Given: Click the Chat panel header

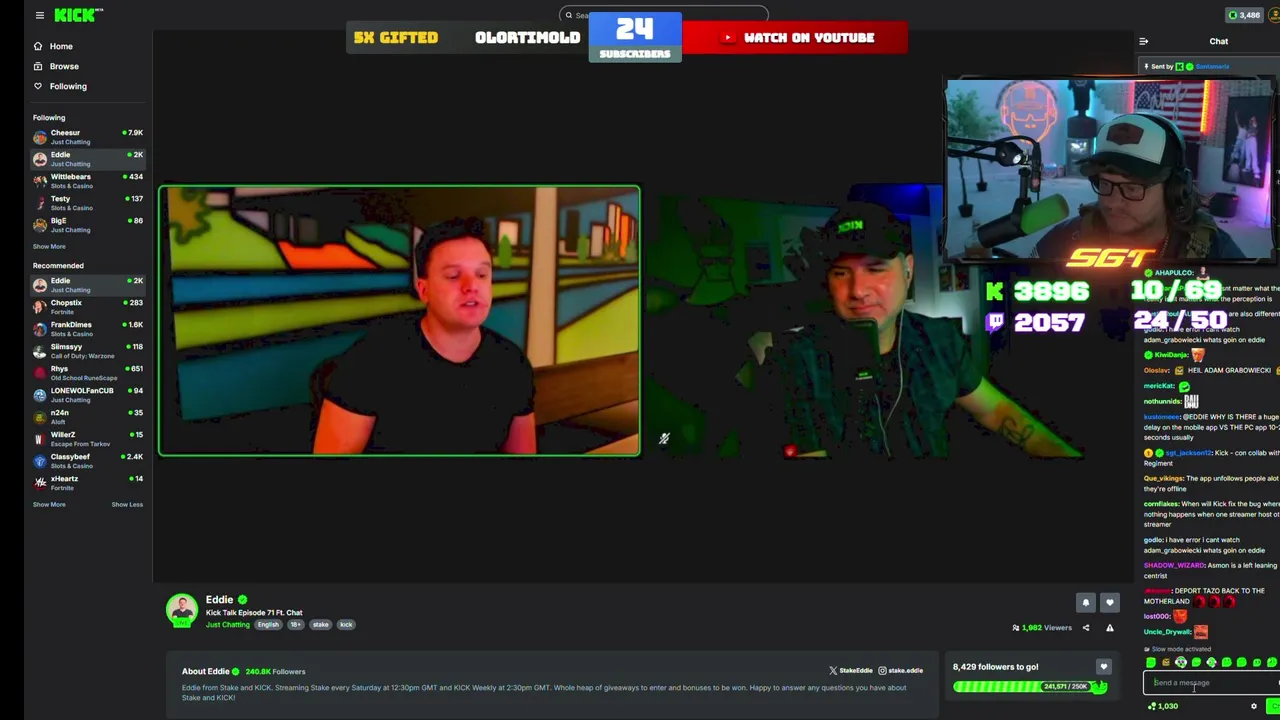Looking at the screenshot, I should coord(1218,41).
